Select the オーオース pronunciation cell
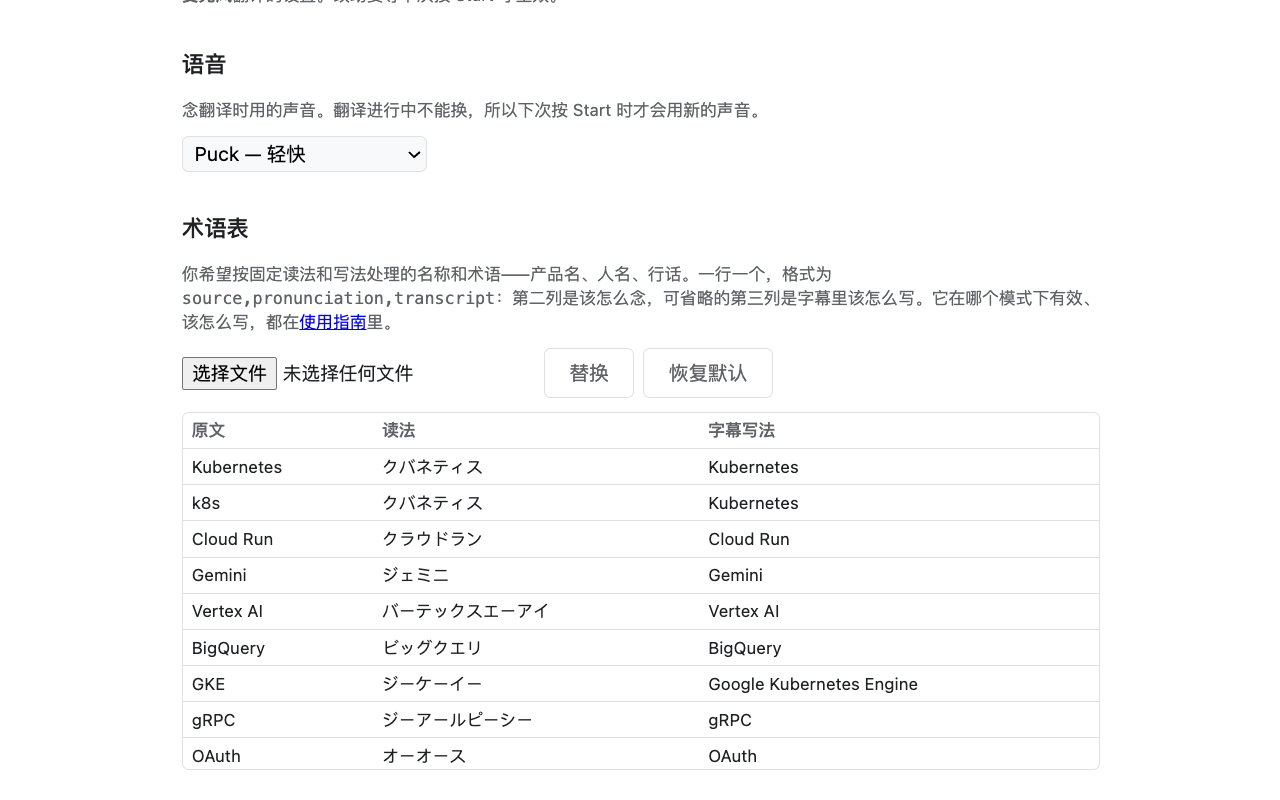 click(x=537, y=755)
